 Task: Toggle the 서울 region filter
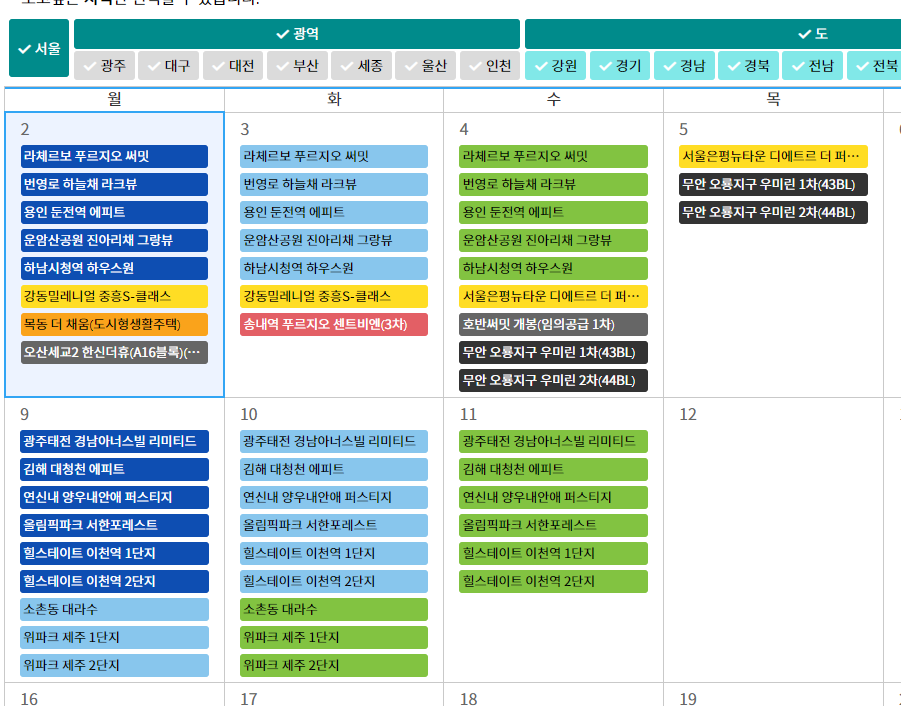click(39, 48)
